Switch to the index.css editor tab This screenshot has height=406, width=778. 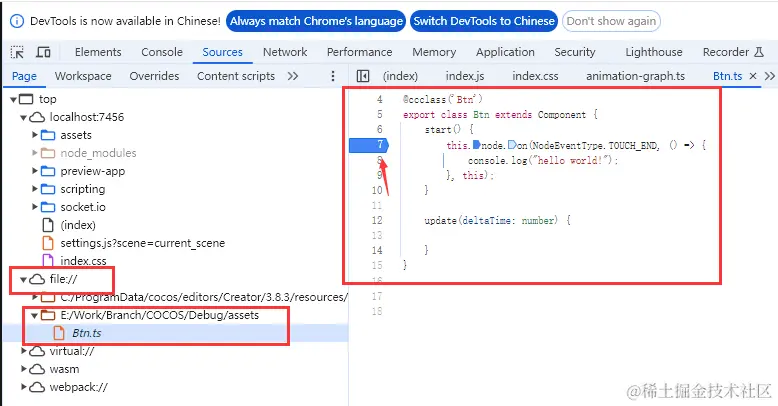pyautogui.click(x=535, y=76)
